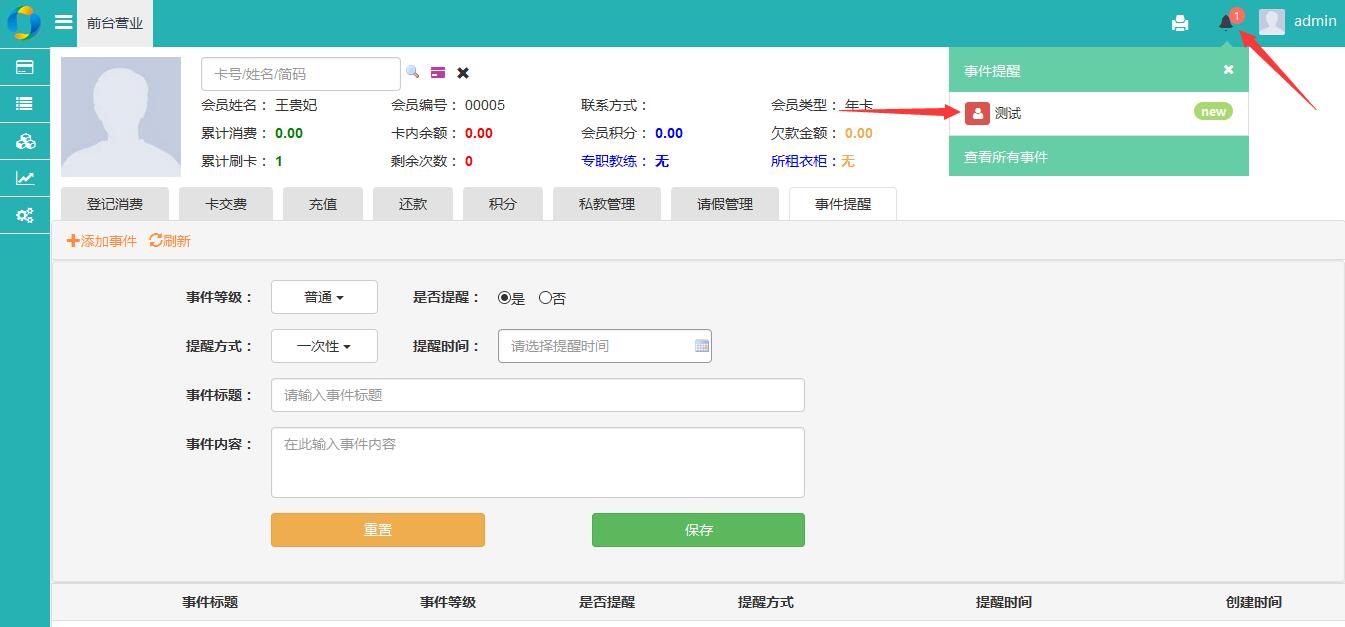Select the 否 reminder radio button

[545, 297]
